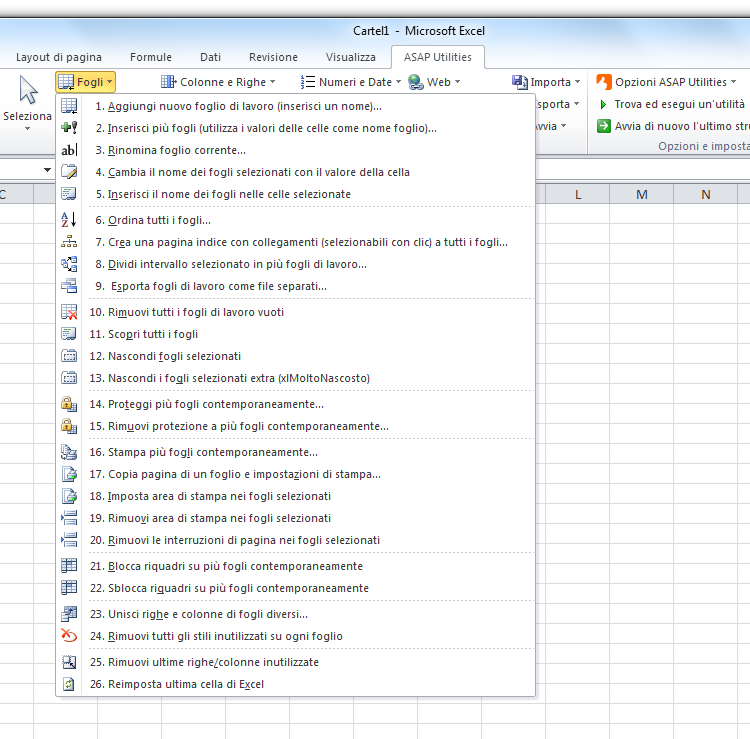Open the Fogli dropdown menu
Viewport: 750px width, 739px height.
point(86,82)
